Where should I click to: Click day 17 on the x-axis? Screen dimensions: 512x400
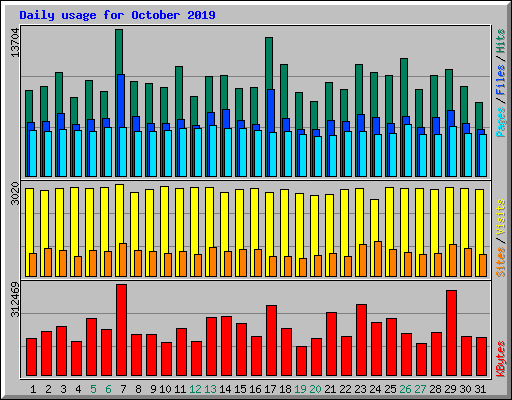pos(270,389)
